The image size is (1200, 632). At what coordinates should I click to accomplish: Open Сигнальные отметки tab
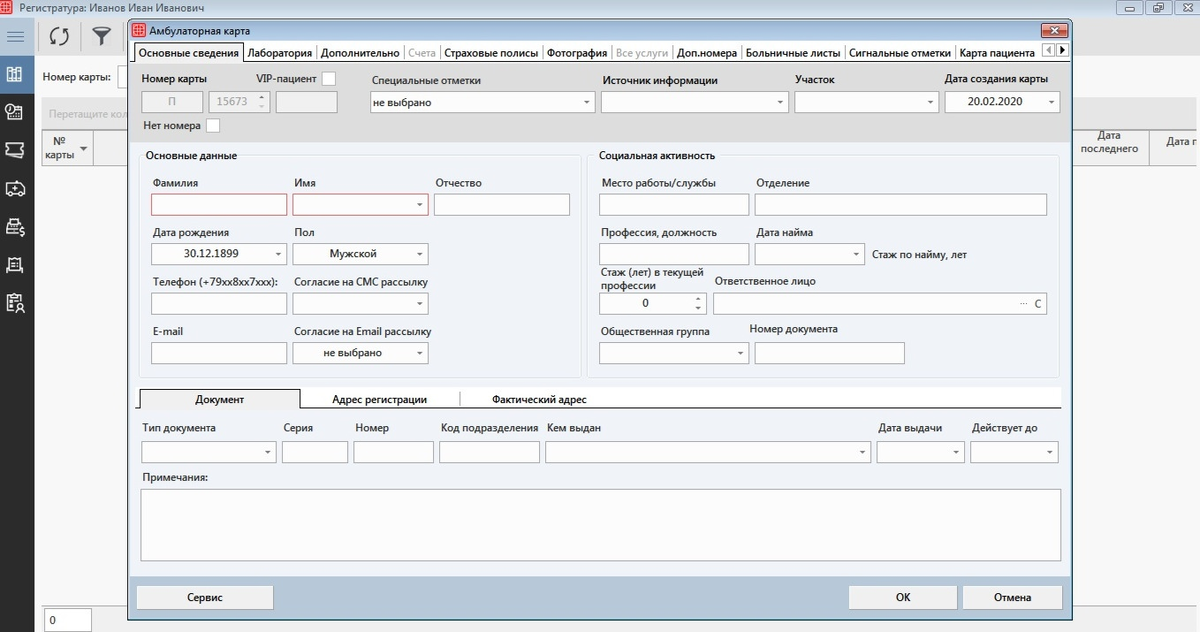click(x=900, y=53)
